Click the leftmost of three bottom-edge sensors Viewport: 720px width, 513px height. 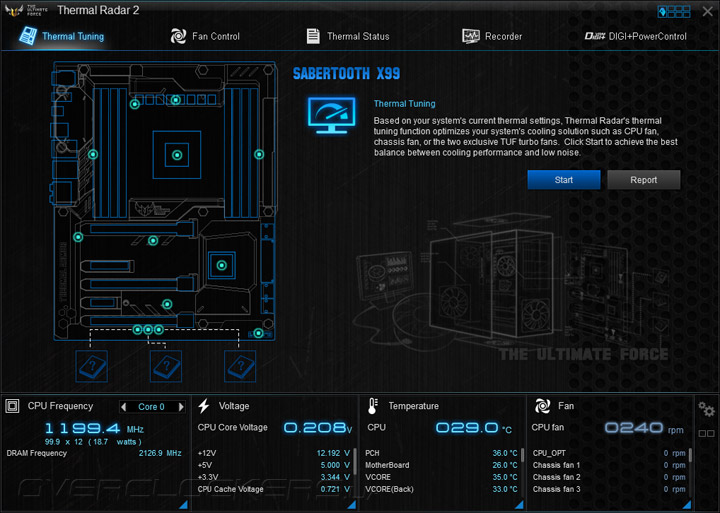(137, 329)
